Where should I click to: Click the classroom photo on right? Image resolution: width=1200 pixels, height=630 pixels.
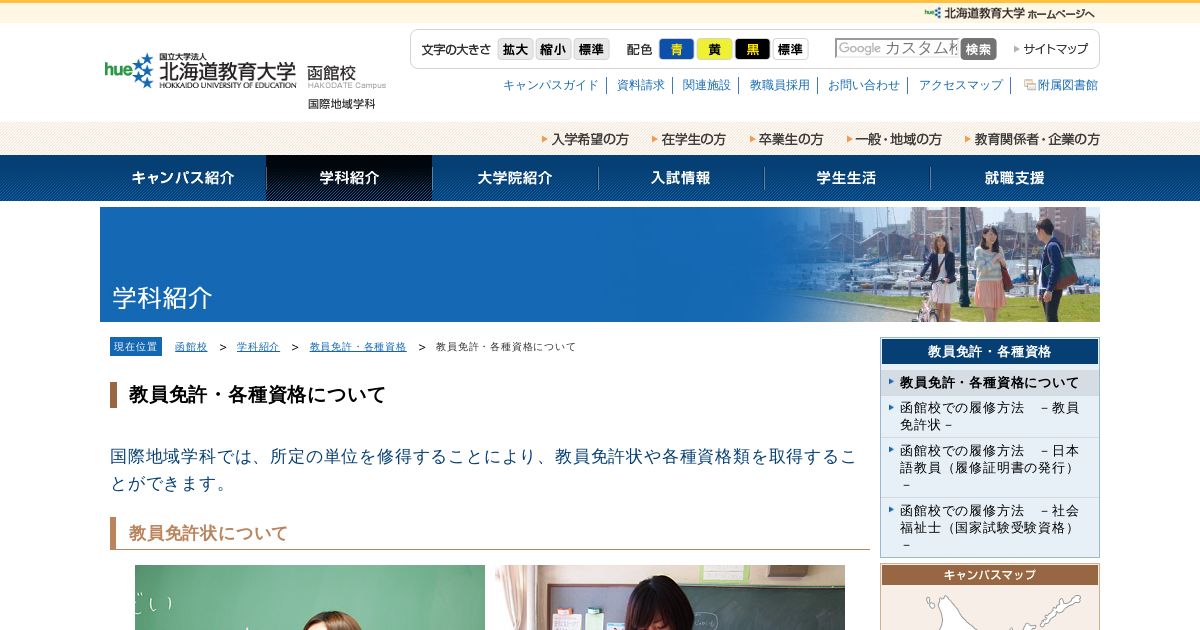pos(670,598)
